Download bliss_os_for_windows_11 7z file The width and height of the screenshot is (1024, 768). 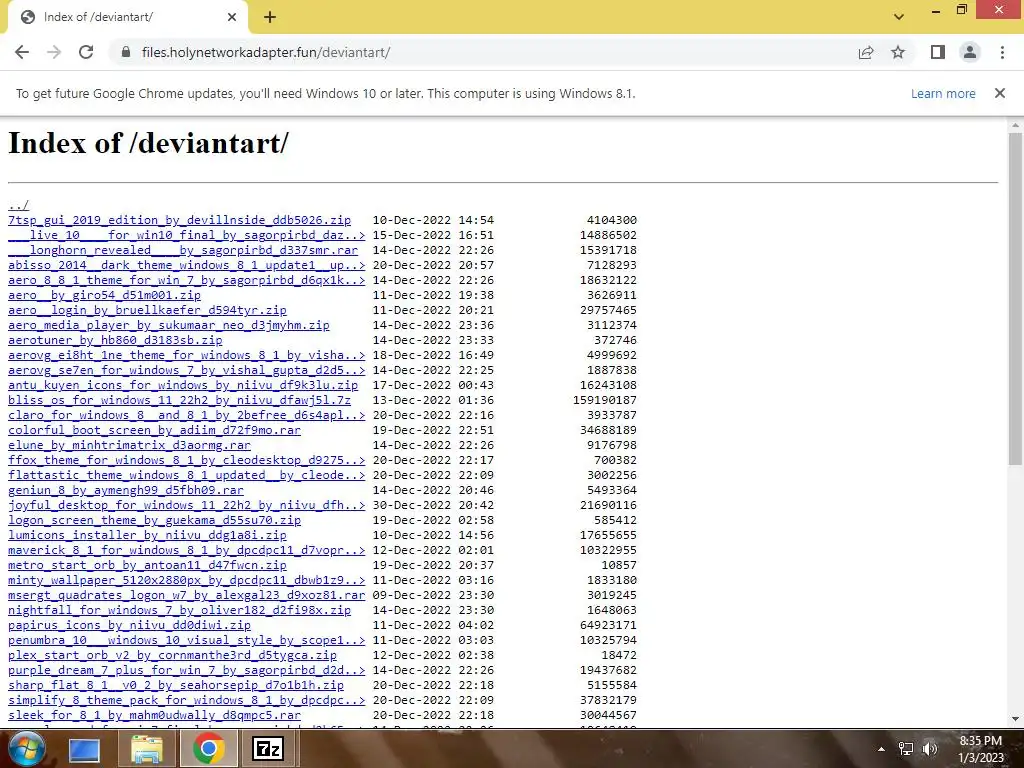click(180, 400)
